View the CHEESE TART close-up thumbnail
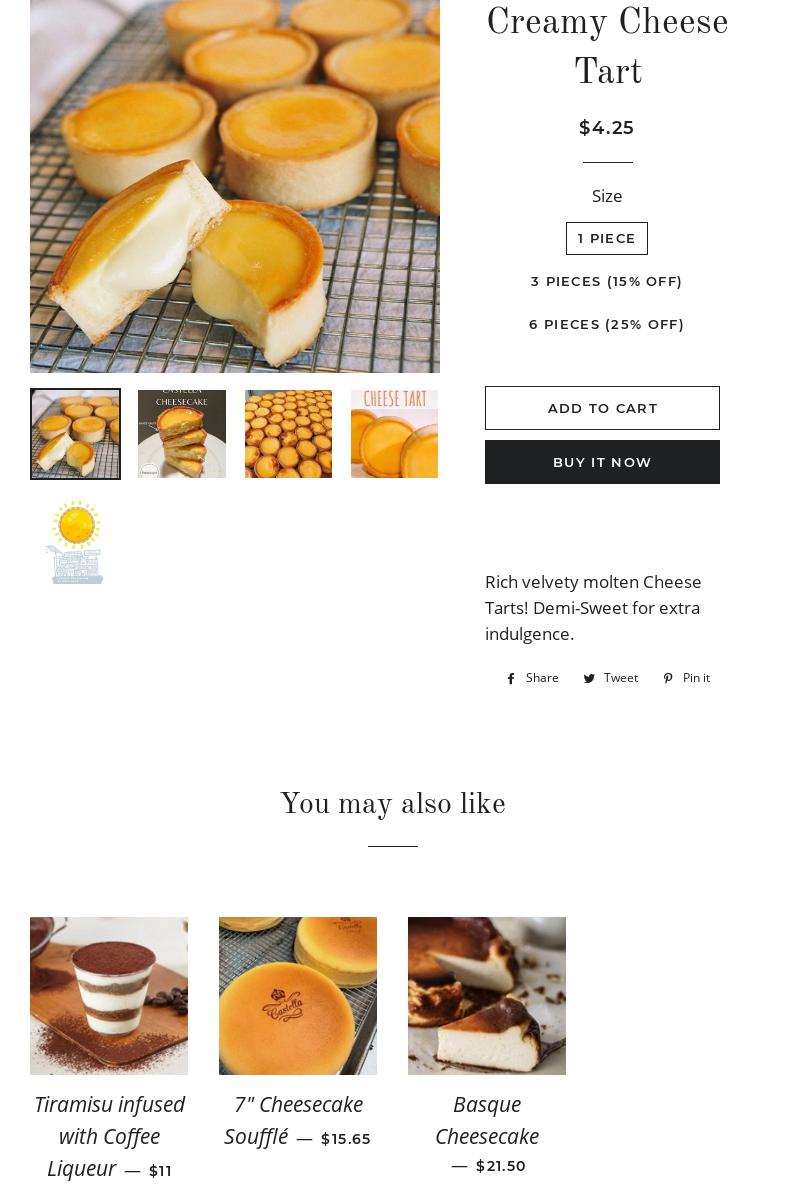Image resolution: width=785 pixels, height=1198 pixels. [394, 434]
